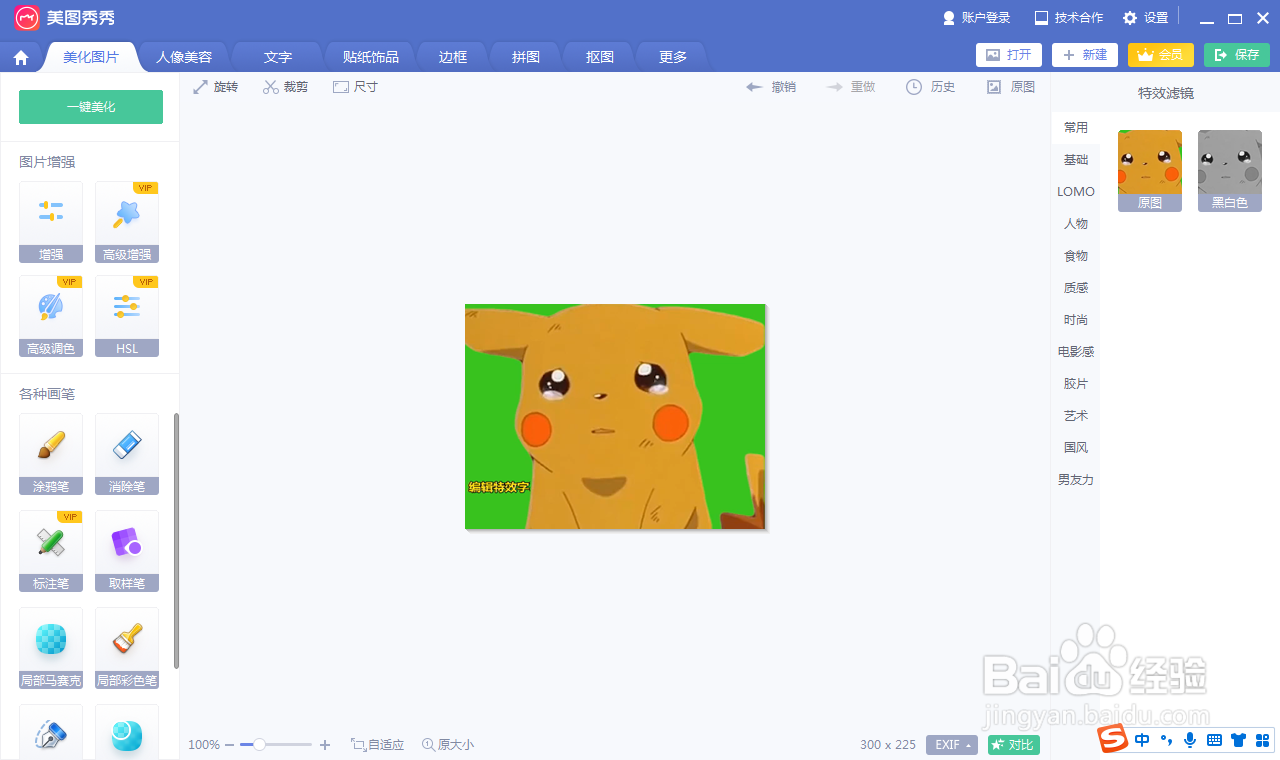Select the 原图 filter thumbnail
1280x760 pixels.
pyautogui.click(x=1150, y=171)
